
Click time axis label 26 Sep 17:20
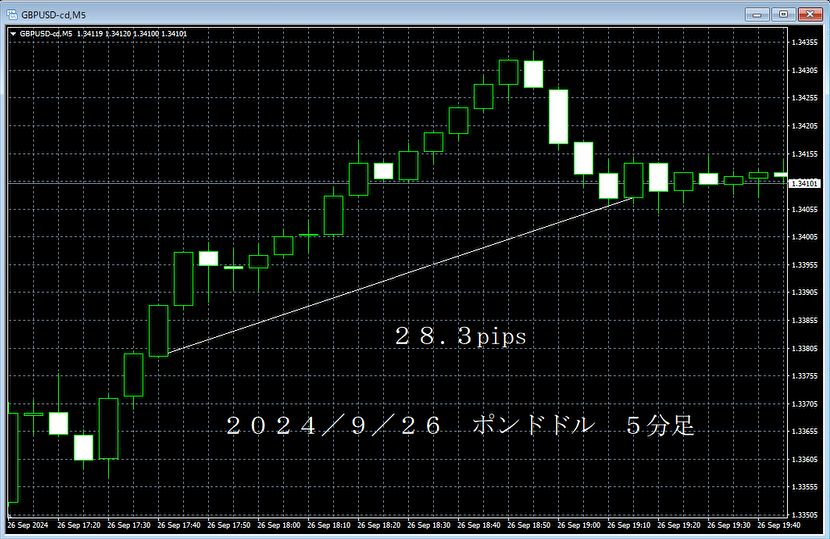click(x=79, y=525)
